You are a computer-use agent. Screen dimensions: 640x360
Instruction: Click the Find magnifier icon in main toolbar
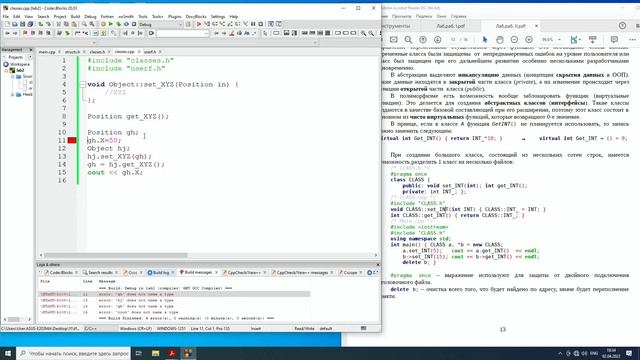84,24
